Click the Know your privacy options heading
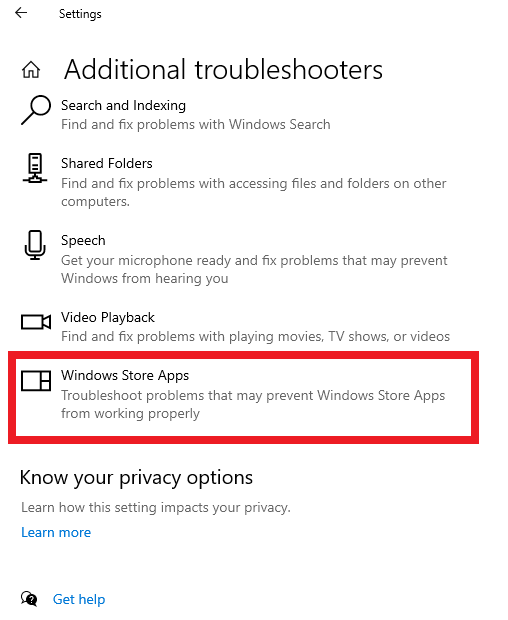Viewport: 508px width, 620px height. click(136, 478)
